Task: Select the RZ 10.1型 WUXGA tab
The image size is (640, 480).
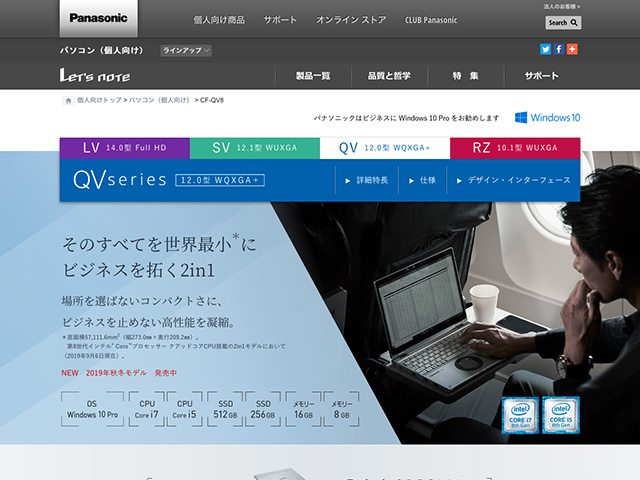Action: click(515, 148)
